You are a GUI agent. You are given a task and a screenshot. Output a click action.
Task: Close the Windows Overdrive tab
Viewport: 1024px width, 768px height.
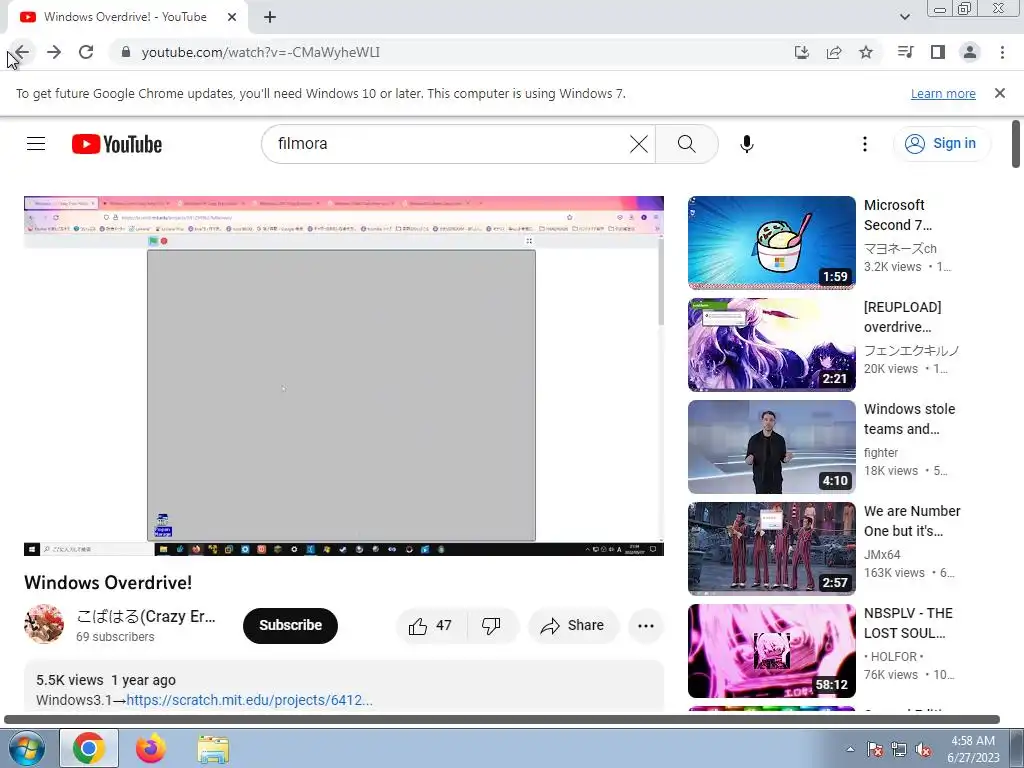pos(232,17)
